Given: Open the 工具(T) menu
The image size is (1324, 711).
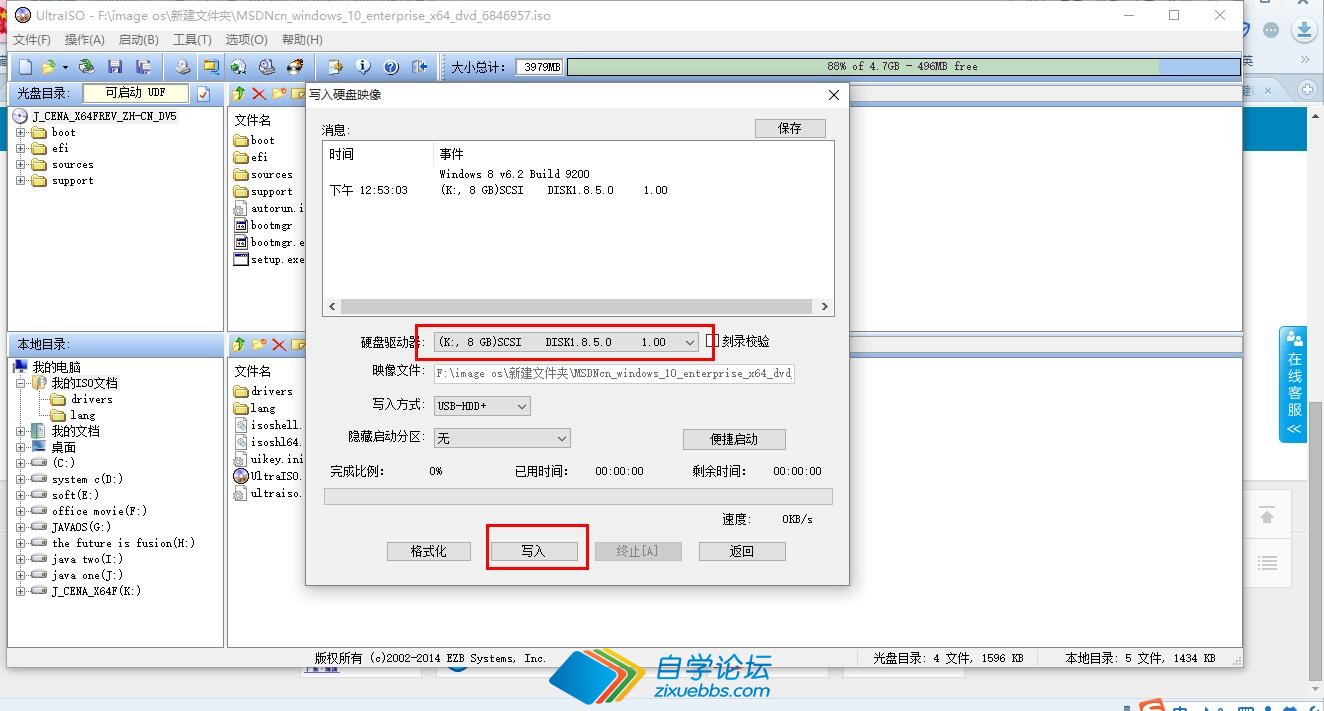Looking at the screenshot, I should tap(193, 40).
